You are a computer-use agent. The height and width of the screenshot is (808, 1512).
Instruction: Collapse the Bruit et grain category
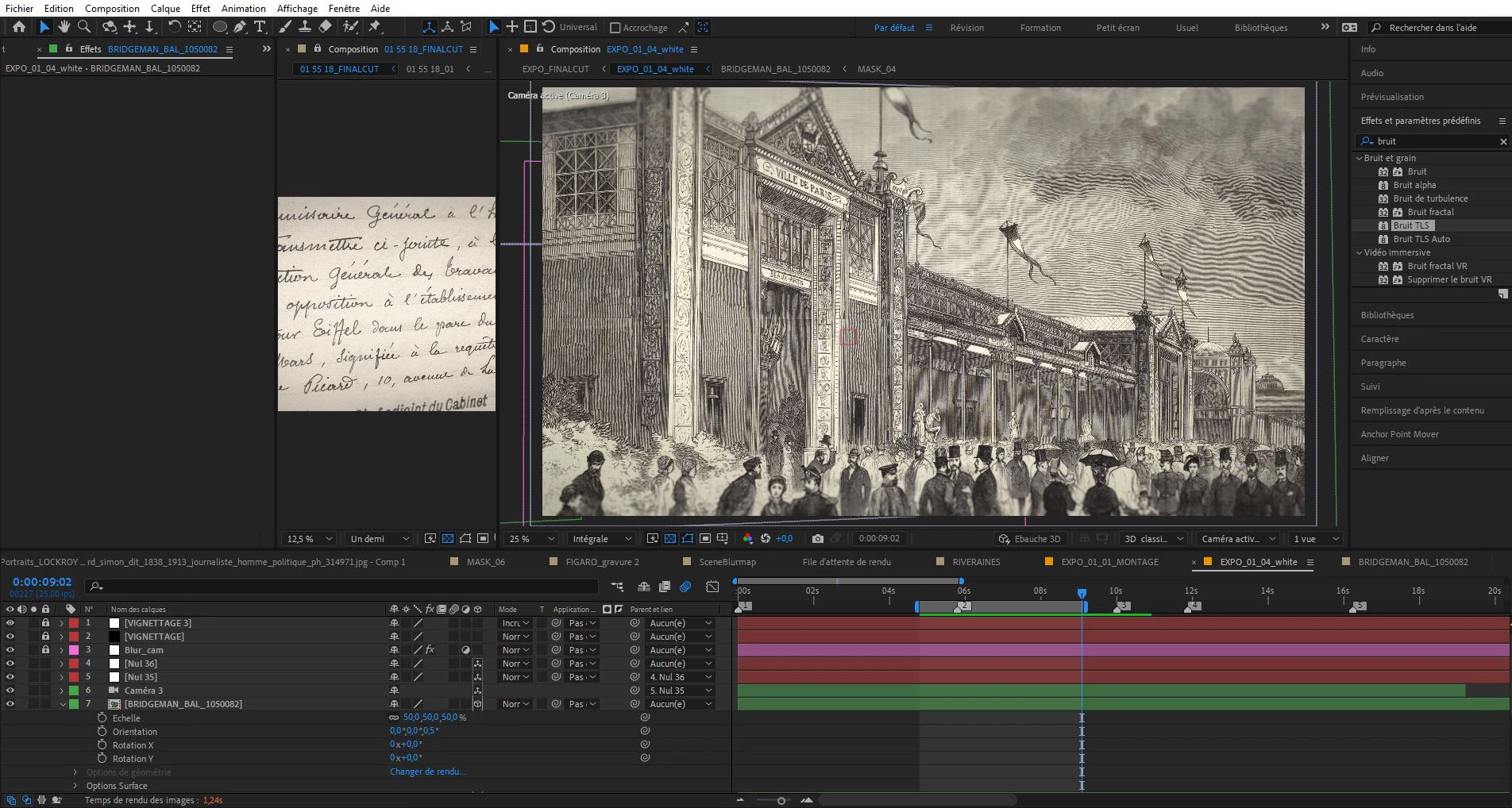pyautogui.click(x=1359, y=158)
